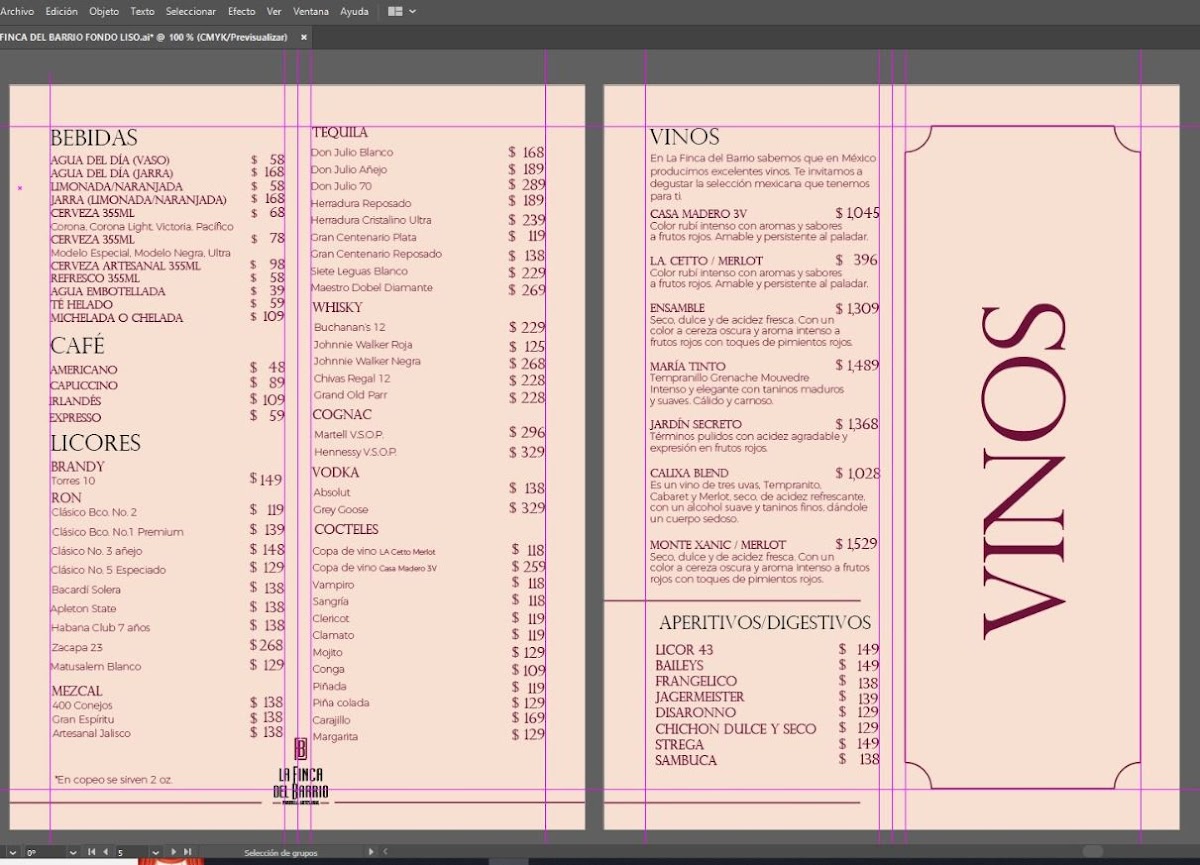Select the 'Grey Goose' text

(x=341, y=510)
